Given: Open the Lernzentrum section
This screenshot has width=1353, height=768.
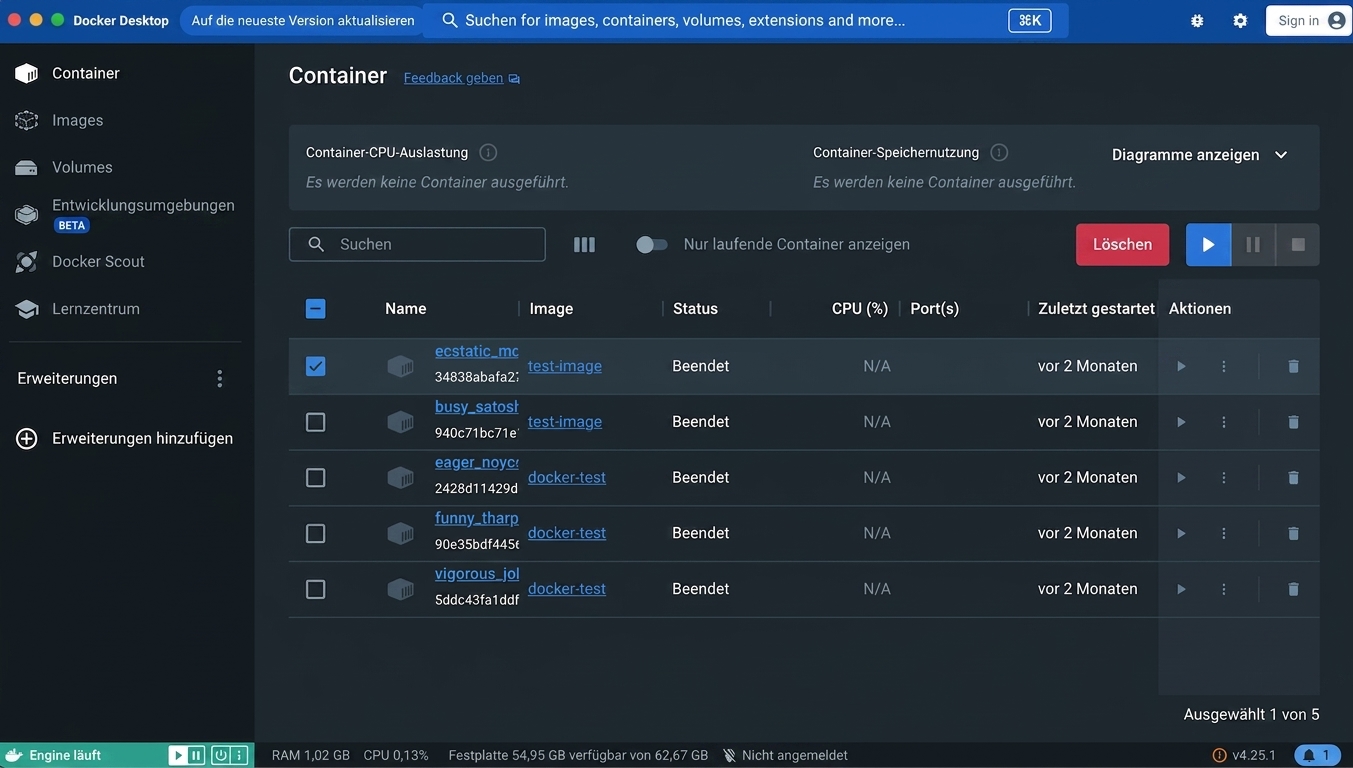Looking at the screenshot, I should [x=127, y=309].
